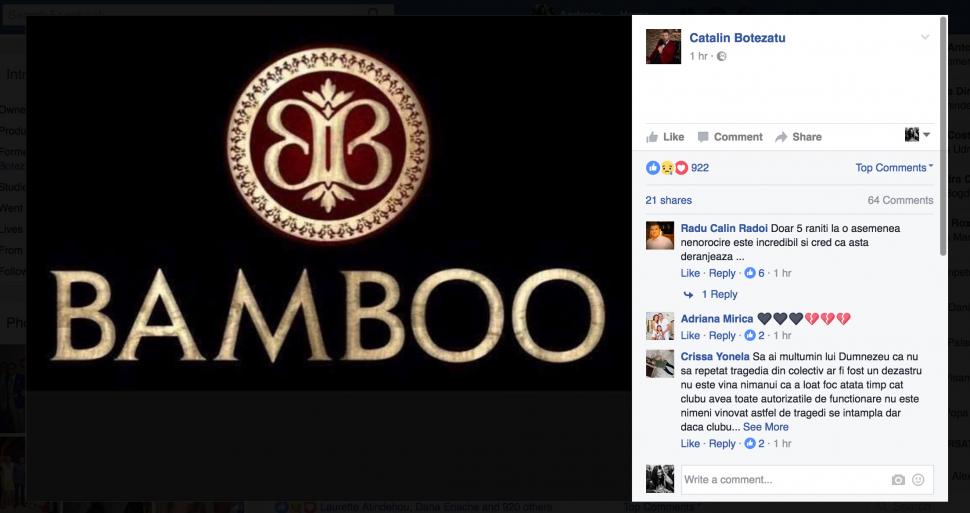Click 64 Comments count
Screen dimensions: 970x513
click(900, 200)
